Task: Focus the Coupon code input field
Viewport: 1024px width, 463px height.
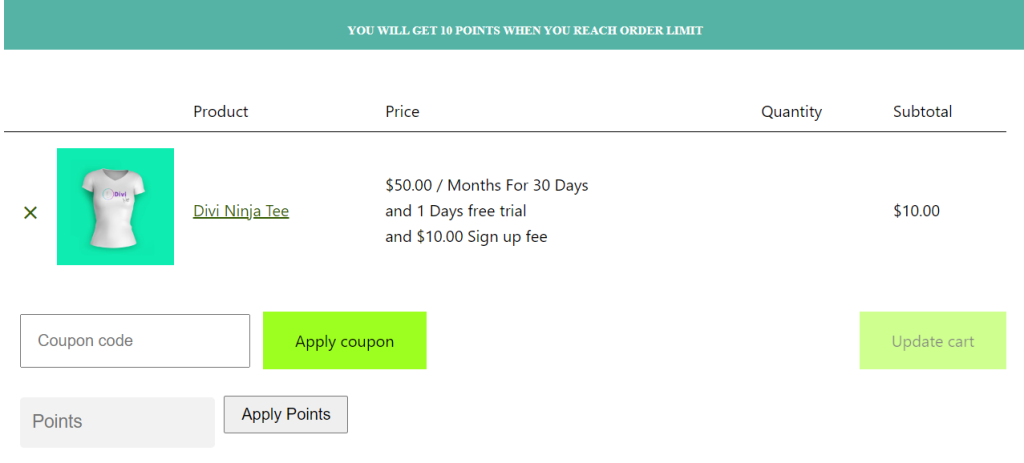Action: 135,341
